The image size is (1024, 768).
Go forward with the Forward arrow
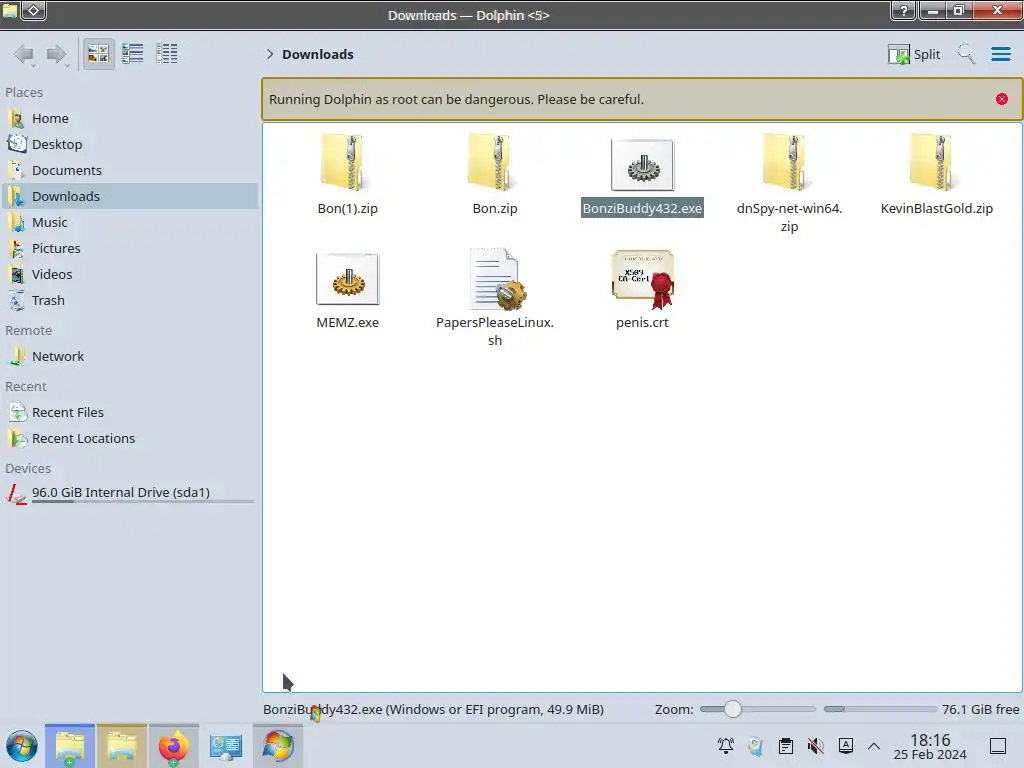click(57, 54)
